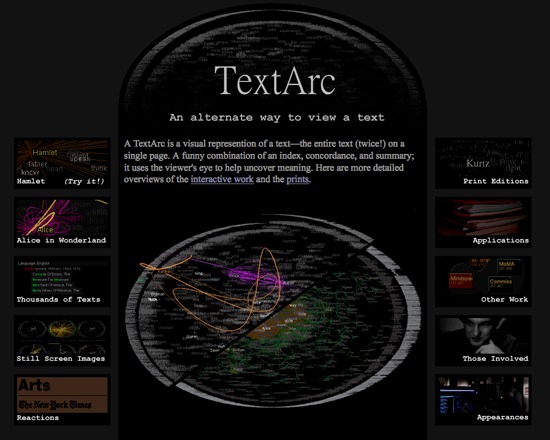Open the Print Editions tile
The height and width of the screenshot is (440, 550).
(483, 163)
